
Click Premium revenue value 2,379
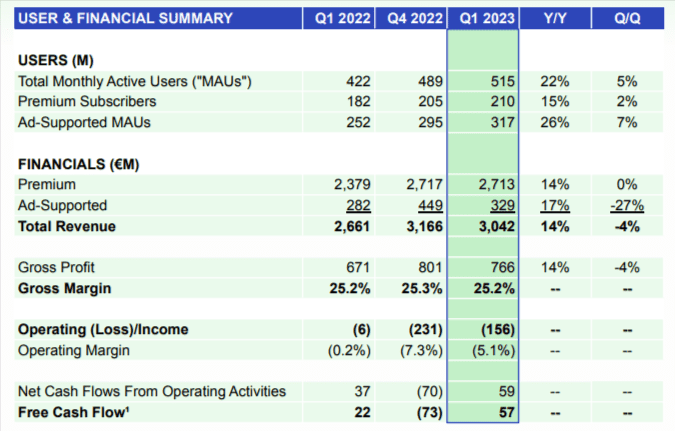point(352,185)
